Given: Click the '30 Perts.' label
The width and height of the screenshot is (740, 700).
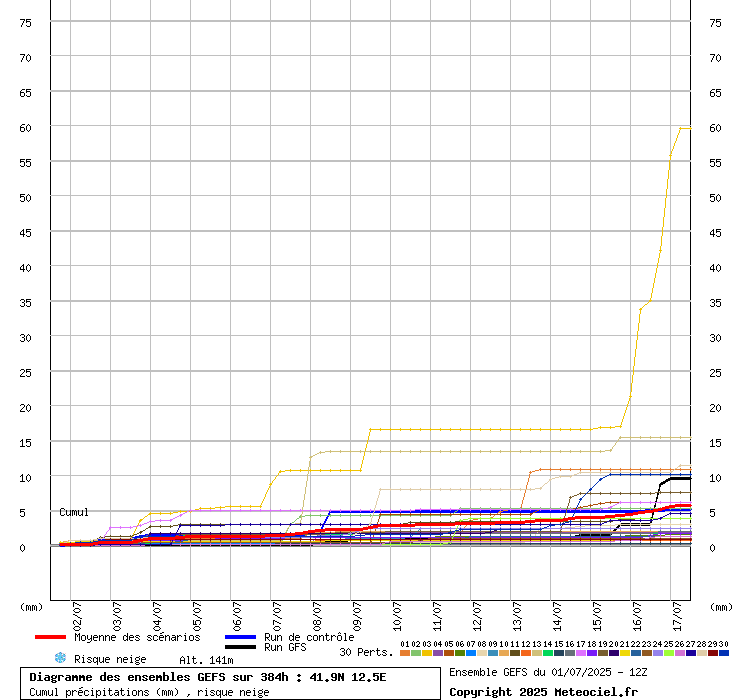Looking at the screenshot, I should tap(366, 652).
